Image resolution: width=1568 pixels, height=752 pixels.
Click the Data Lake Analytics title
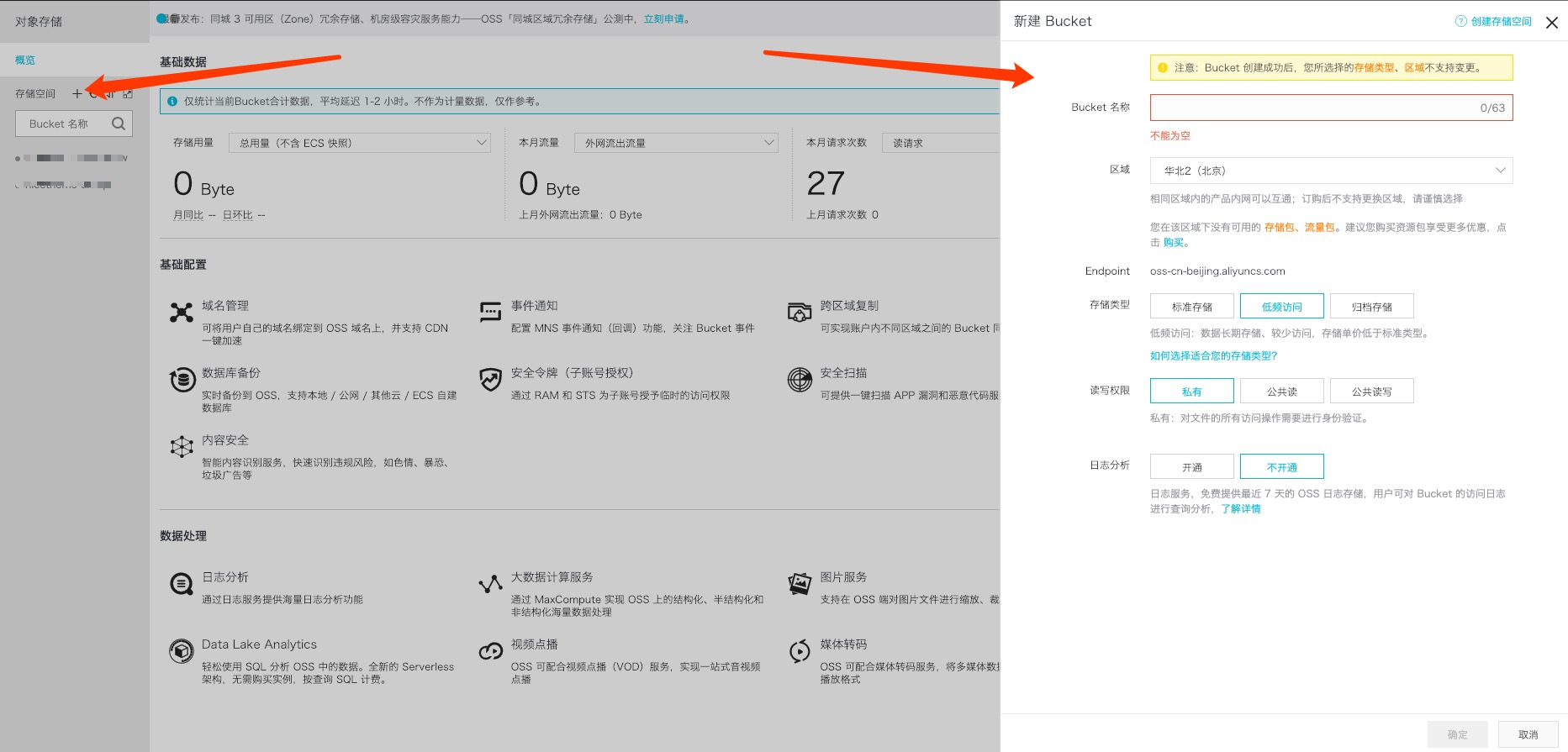(259, 644)
